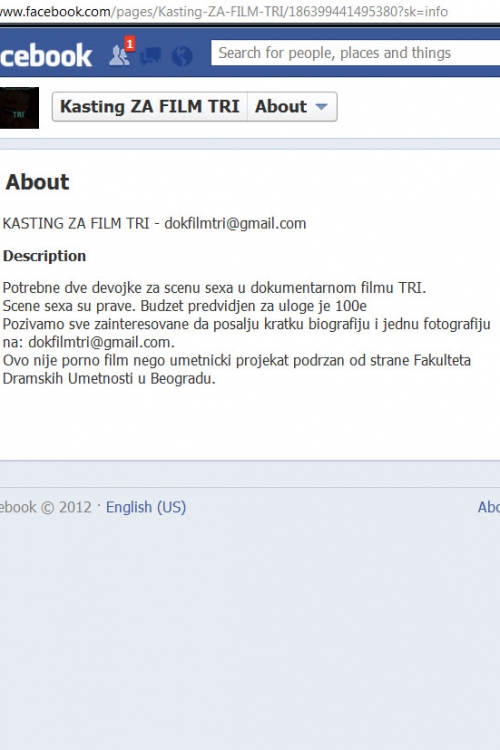Open the cut-off About link in footer
500x750 pixels.
click(x=489, y=507)
